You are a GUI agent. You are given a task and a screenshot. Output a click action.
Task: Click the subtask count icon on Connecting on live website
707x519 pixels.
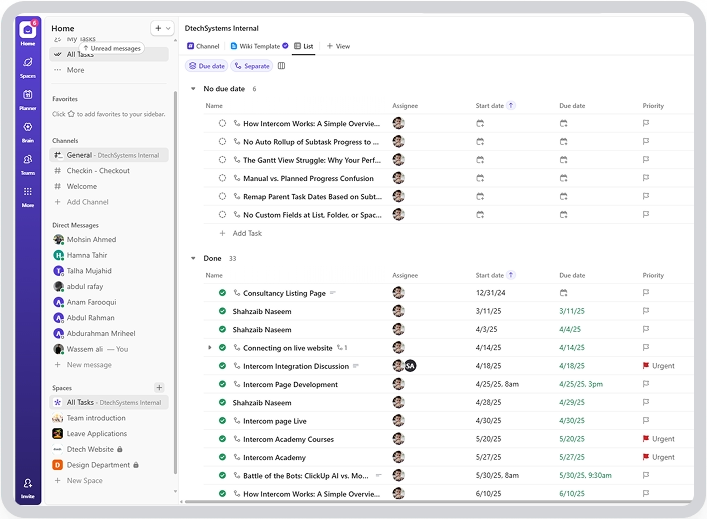click(342, 348)
